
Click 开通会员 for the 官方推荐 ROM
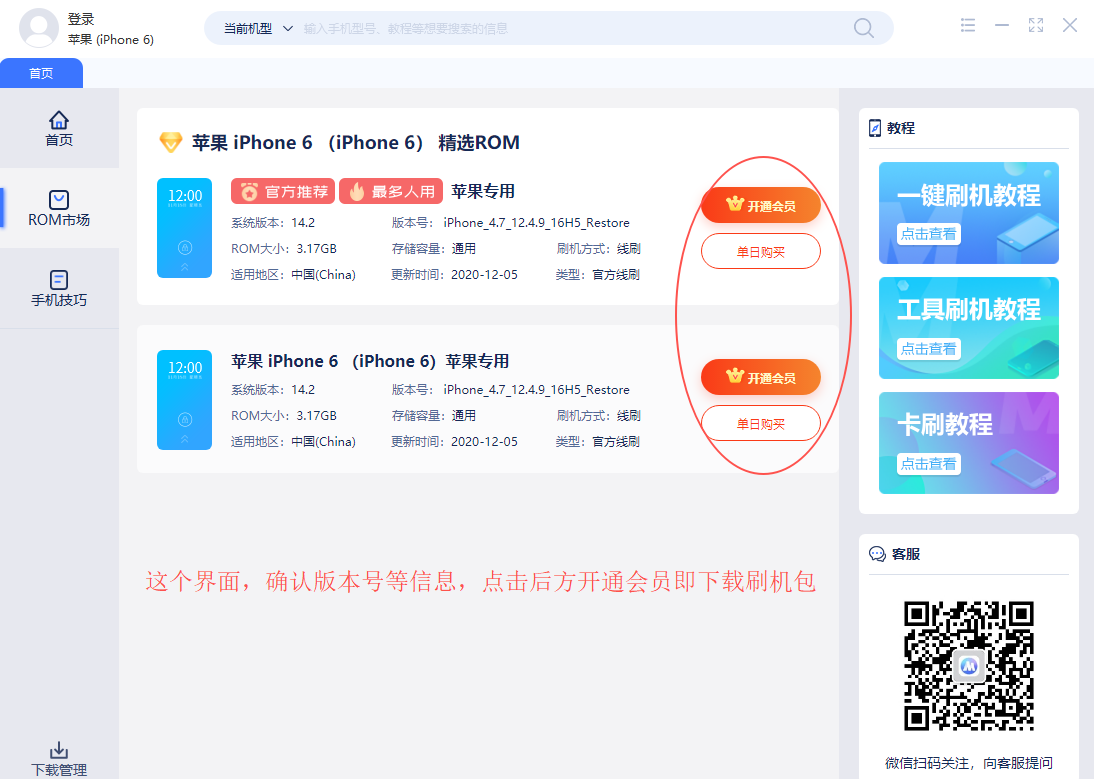click(x=760, y=206)
